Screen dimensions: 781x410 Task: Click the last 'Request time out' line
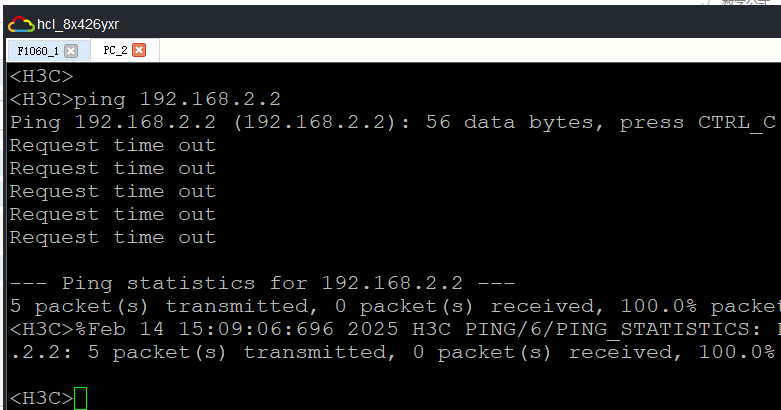pos(113,237)
